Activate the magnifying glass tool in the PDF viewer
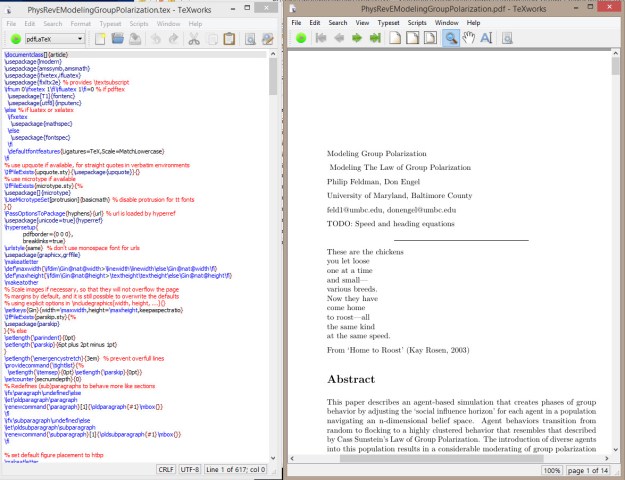The image size is (625, 480). 451,38
